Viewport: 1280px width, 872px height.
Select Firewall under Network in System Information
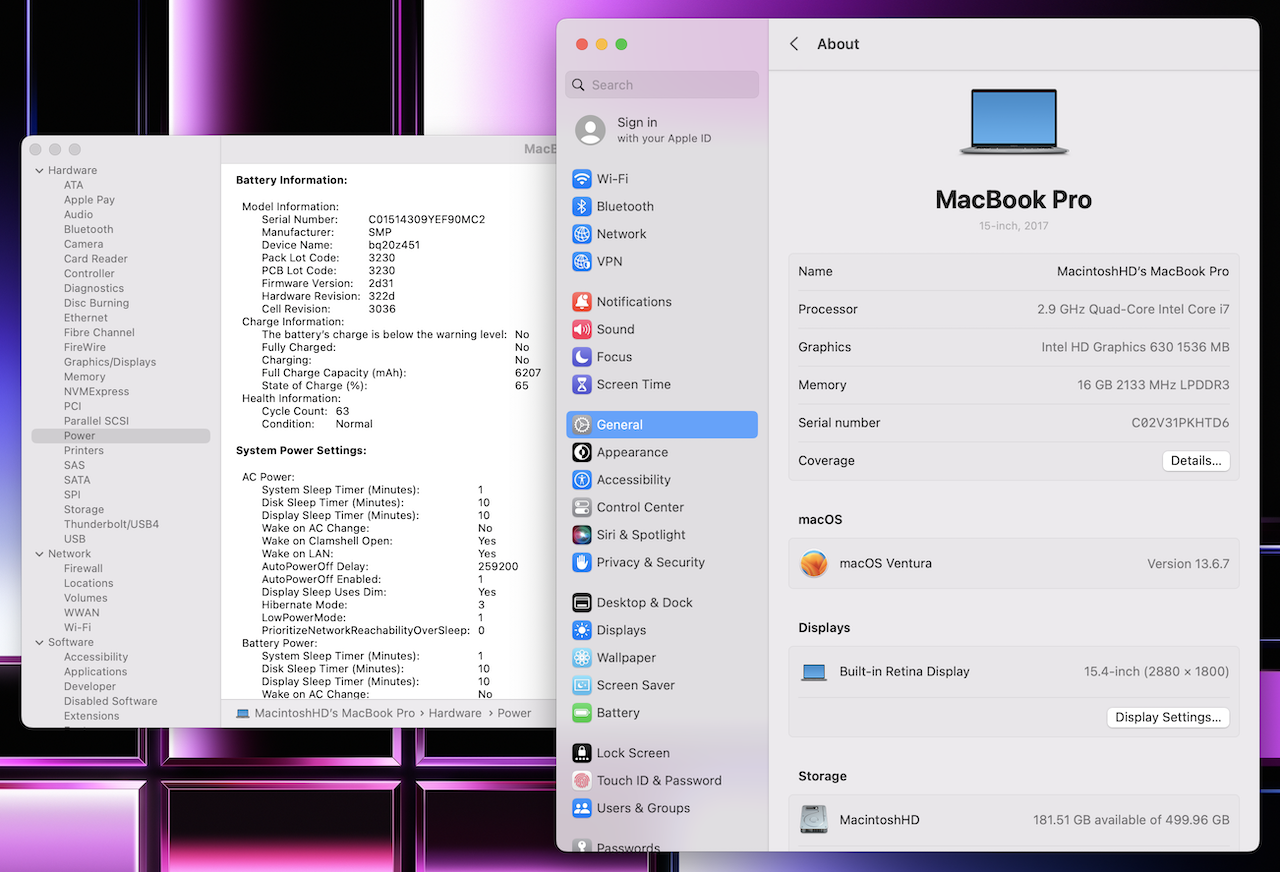[x=84, y=569]
